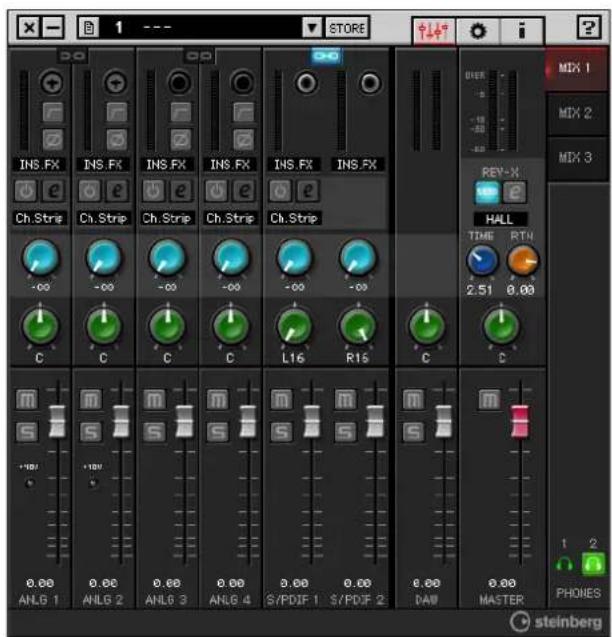Image resolution: width=612 pixels, height=637 pixels.
Task: Open the setup gear window
Action: point(478,31)
